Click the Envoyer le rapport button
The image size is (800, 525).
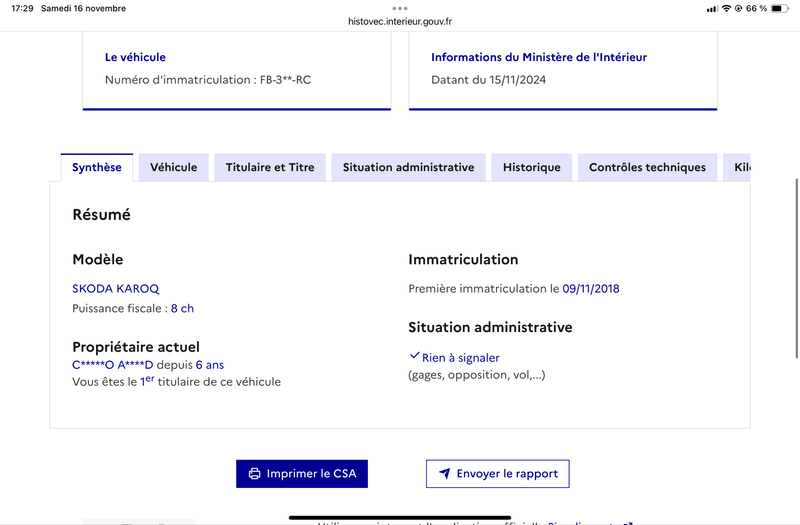497,473
